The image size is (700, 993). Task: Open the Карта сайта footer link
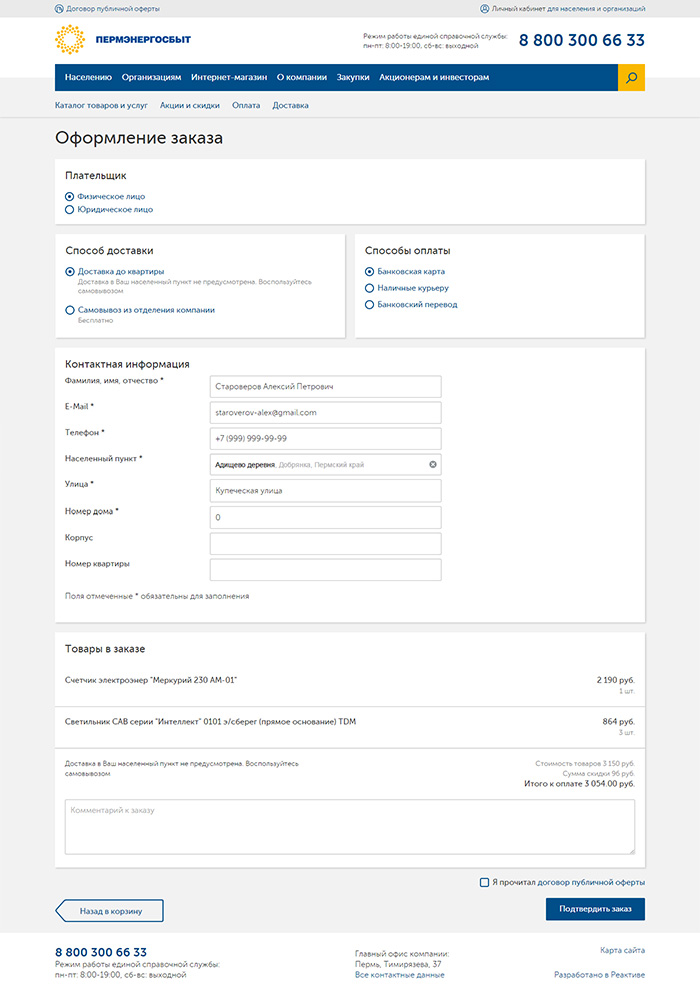point(622,949)
